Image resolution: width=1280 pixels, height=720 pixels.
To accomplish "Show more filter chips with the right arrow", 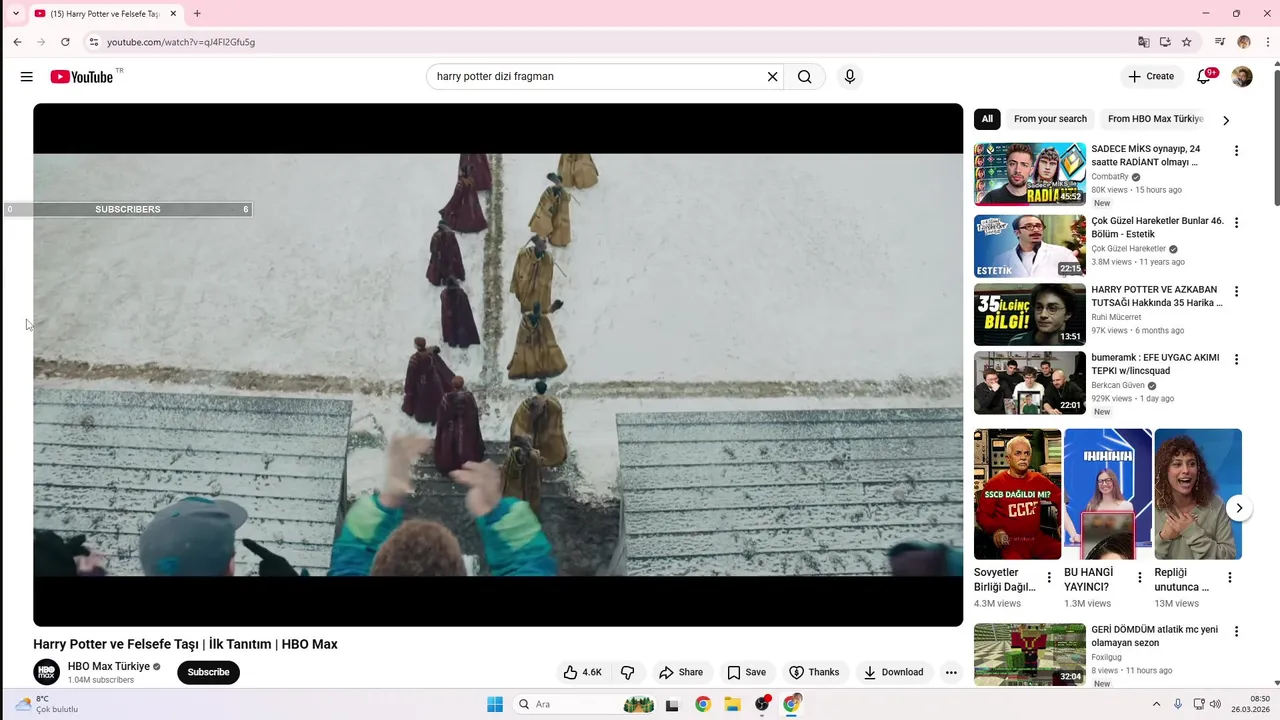I will tap(1226, 120).
